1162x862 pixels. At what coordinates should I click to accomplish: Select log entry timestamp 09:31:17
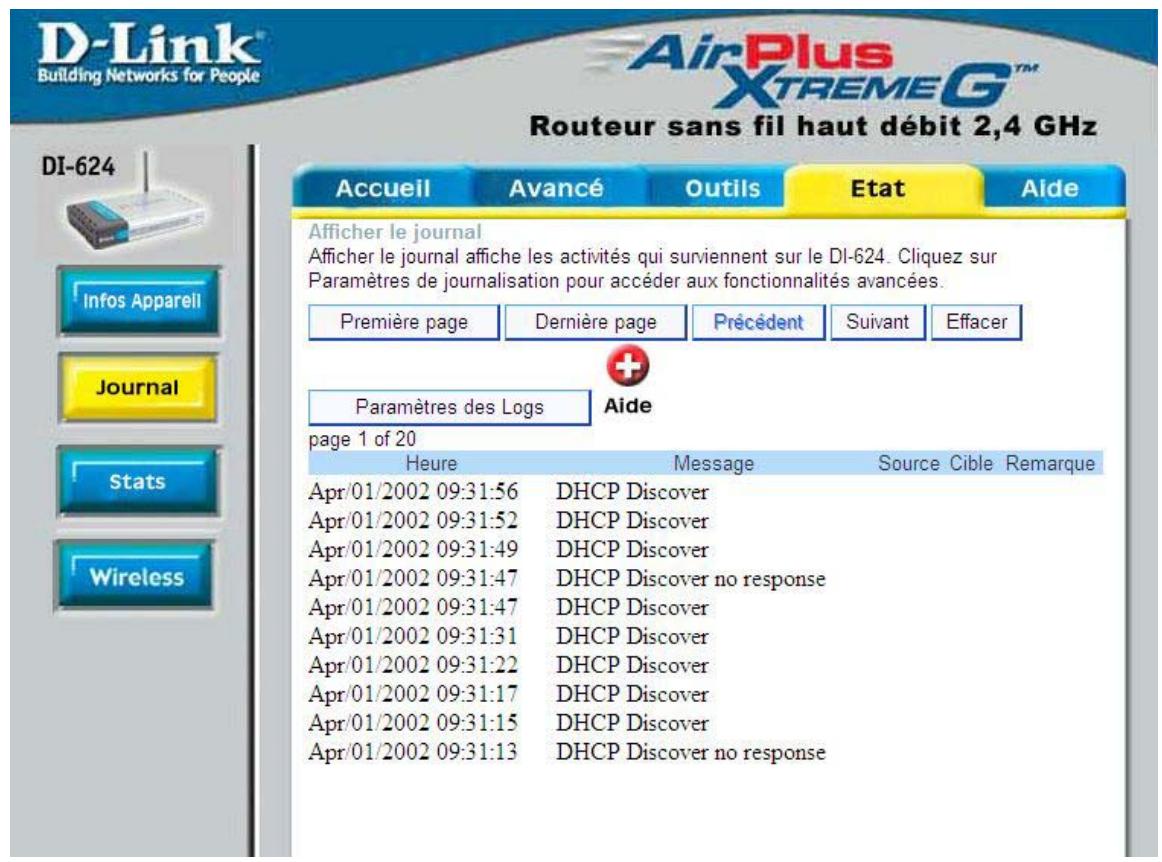pyautogui.click(x=413, y=694)
